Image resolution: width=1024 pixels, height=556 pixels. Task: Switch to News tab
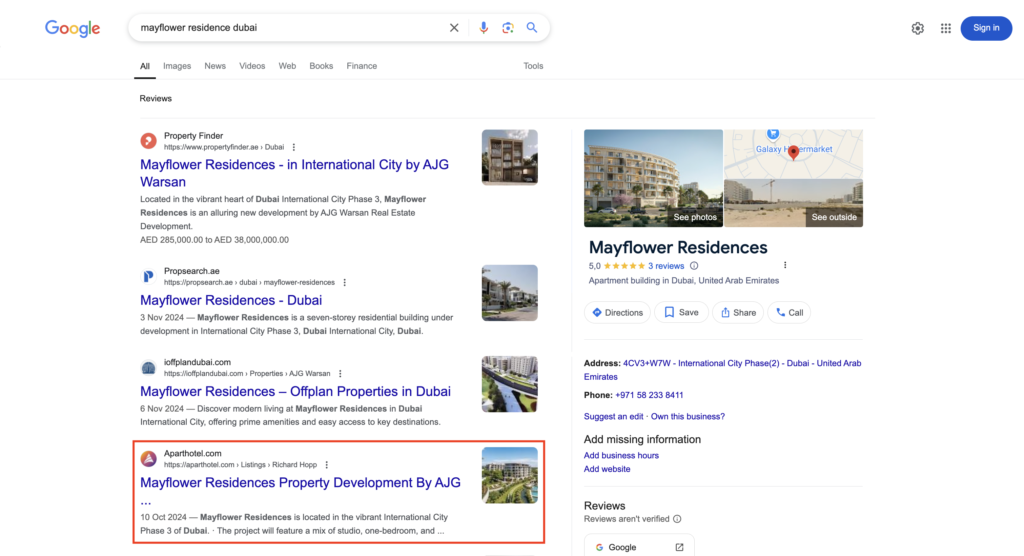pos(215,66)
